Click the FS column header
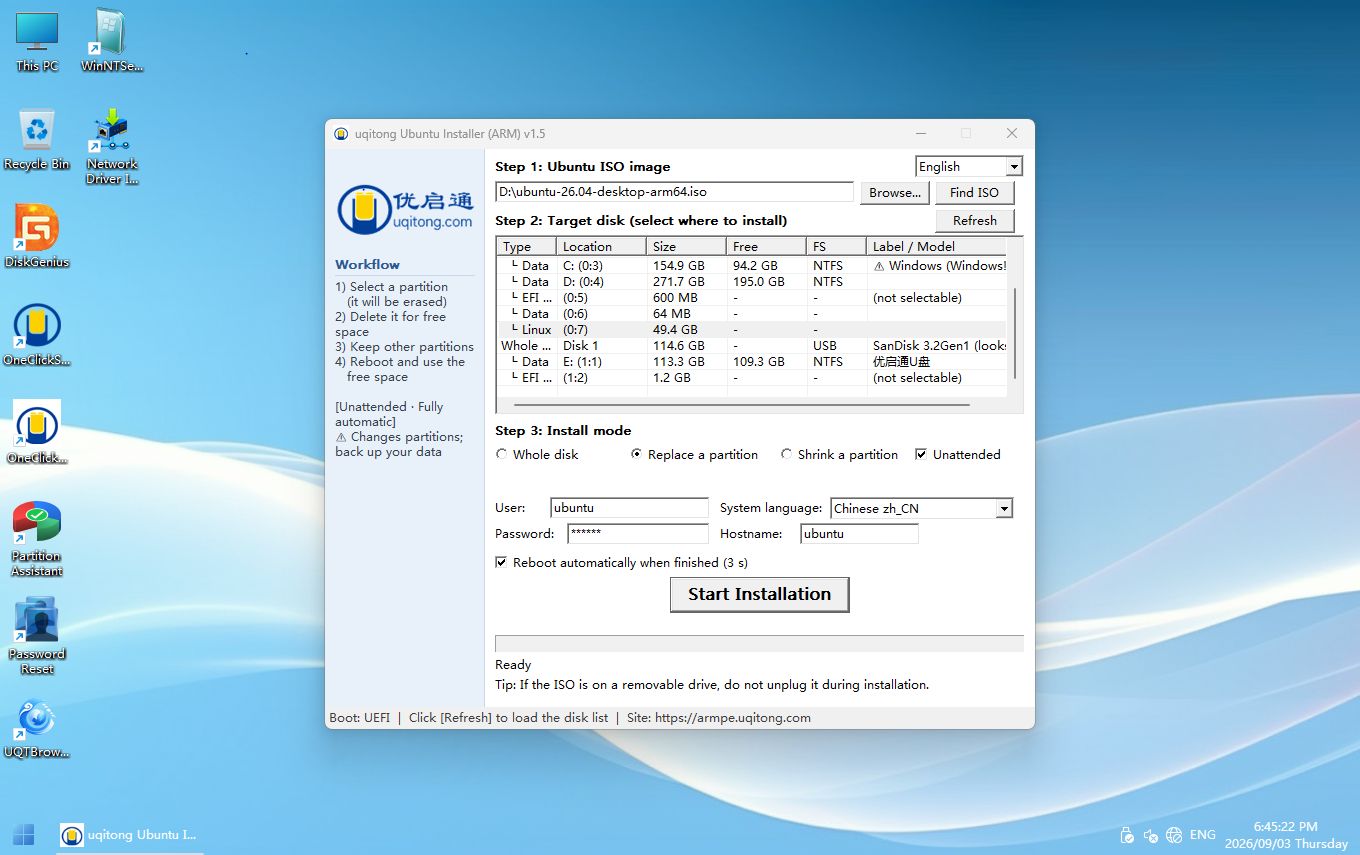 (836, 246)
